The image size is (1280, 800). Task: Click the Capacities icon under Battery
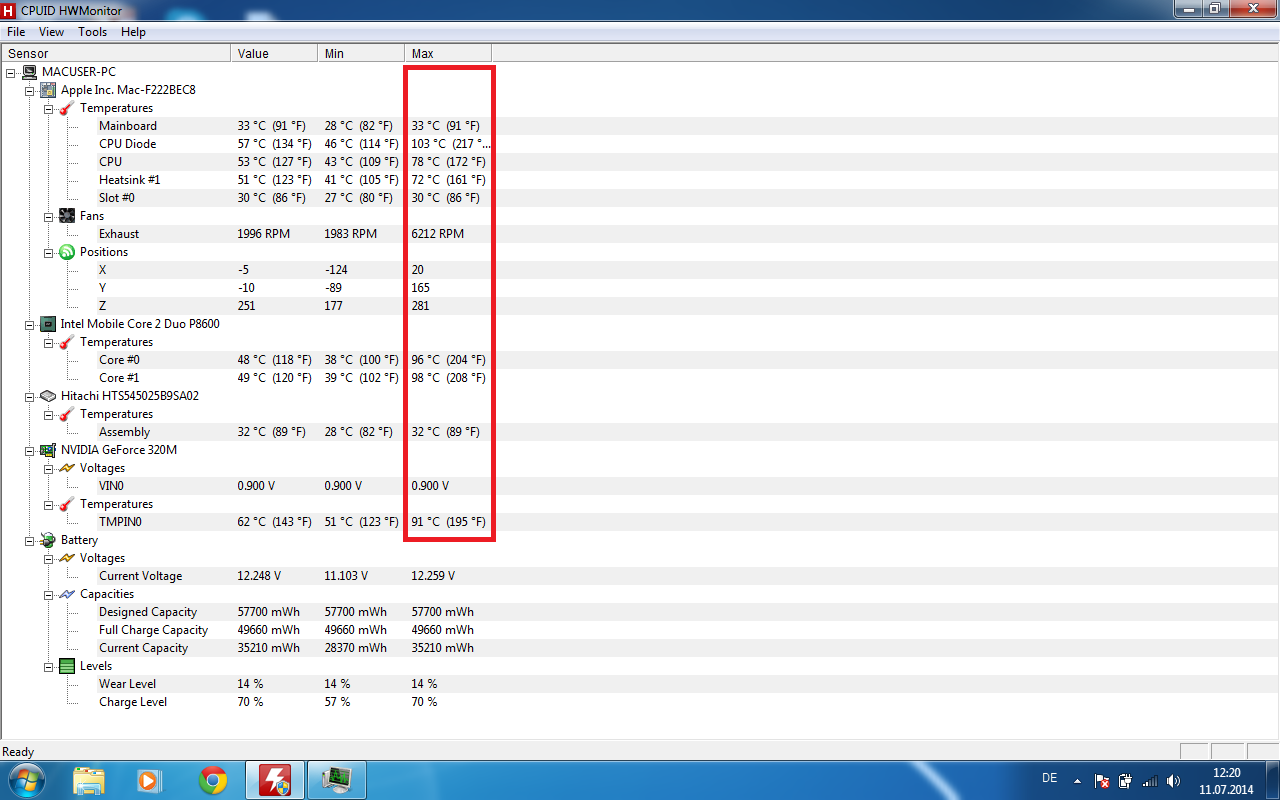pos(67,594)
